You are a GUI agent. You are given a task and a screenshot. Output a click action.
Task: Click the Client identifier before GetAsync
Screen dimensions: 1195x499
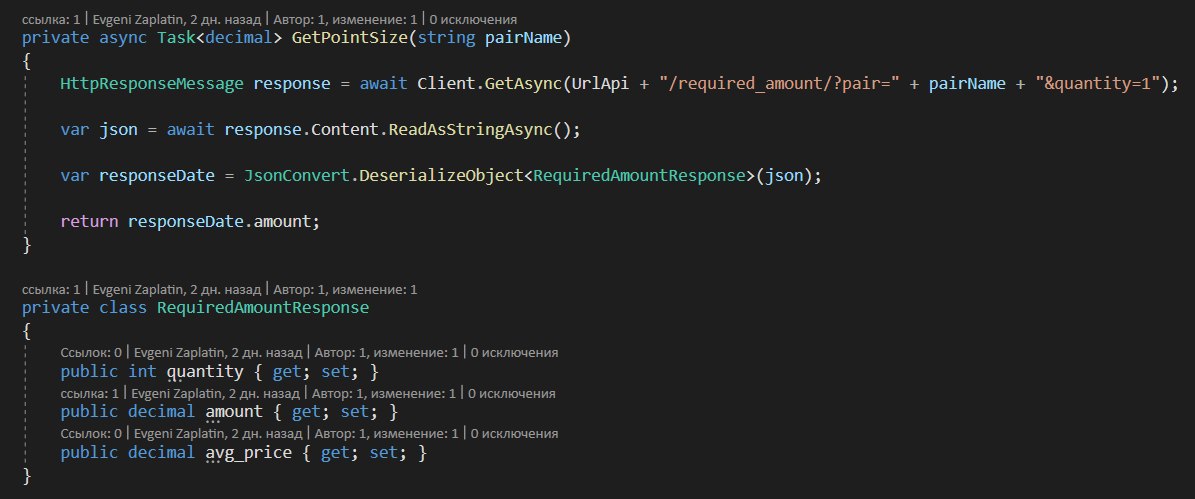[x=447, y=84]
